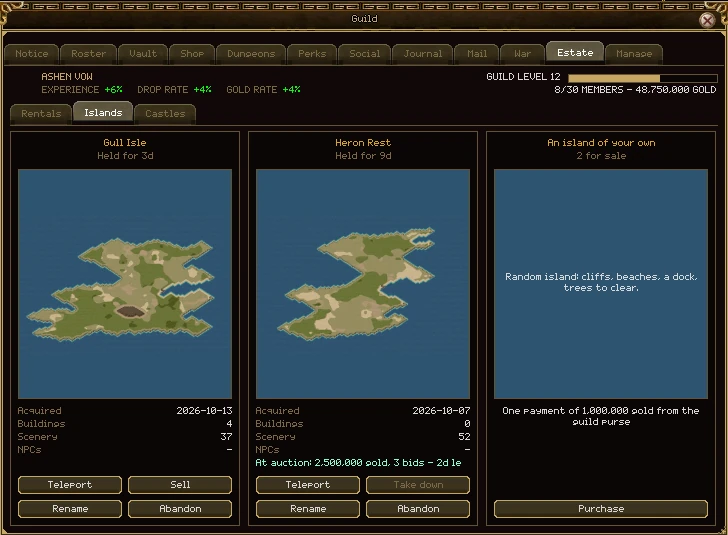This screenshot has width=728, height=535.
Task: Click the 1,000,000 gold payment note
Action: [x=601, y=416]
